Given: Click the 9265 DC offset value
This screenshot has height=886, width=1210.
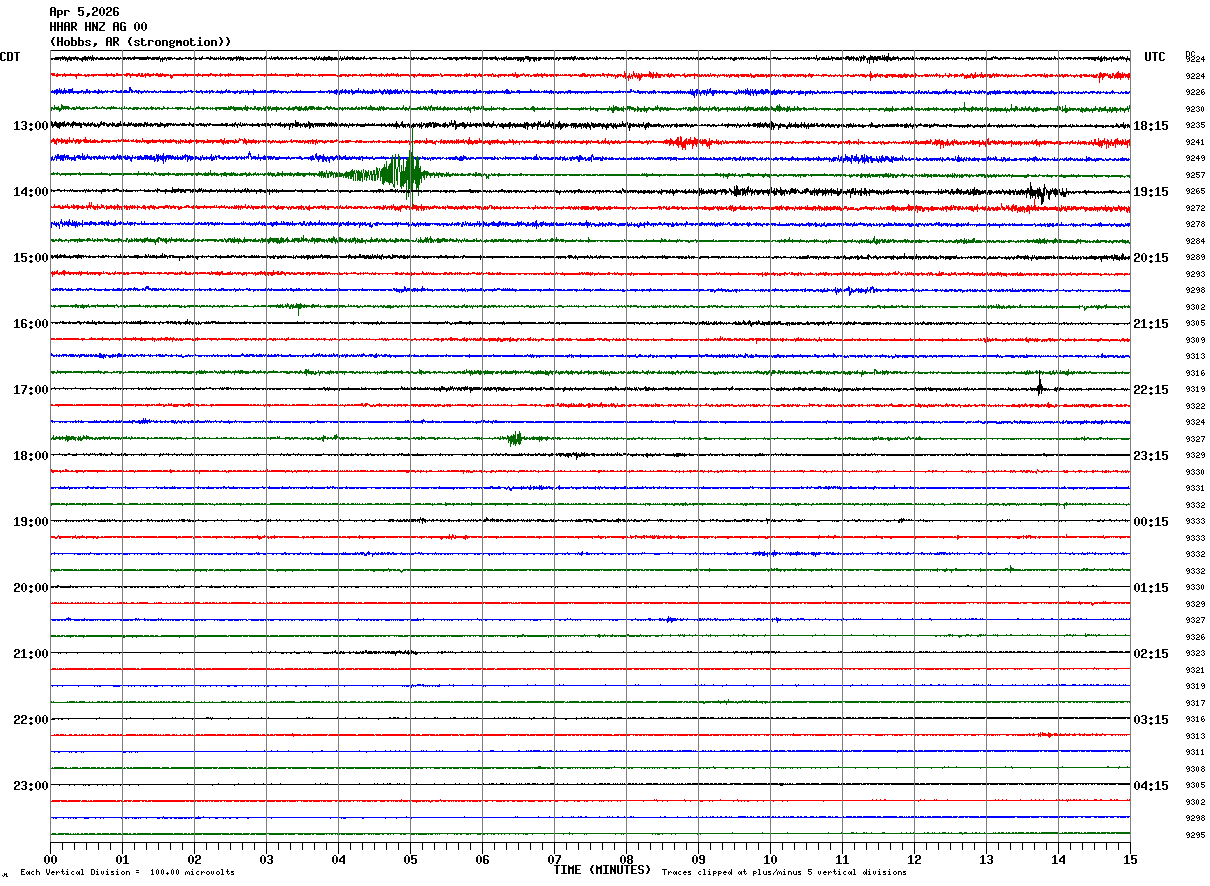Looking at the screenshot, I should pyautogui.click(x=1195, y=192).
